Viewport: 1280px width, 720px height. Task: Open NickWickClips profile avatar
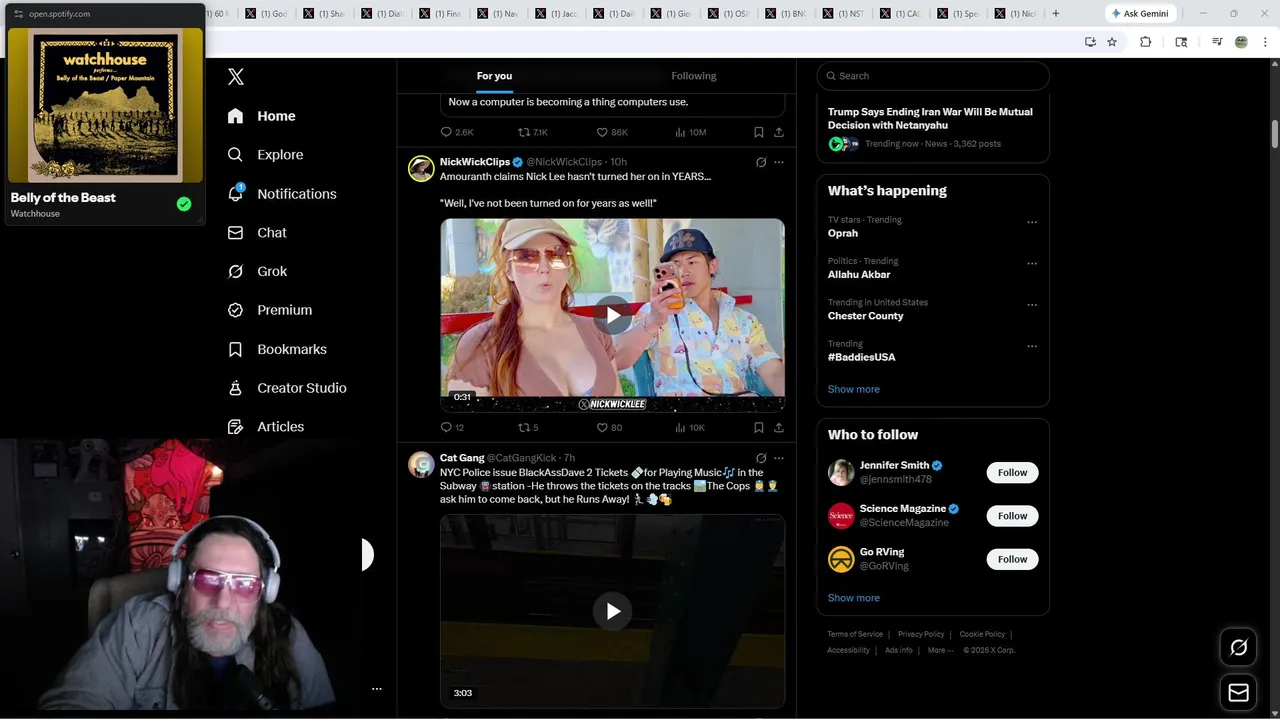click(x=421, y=168)
